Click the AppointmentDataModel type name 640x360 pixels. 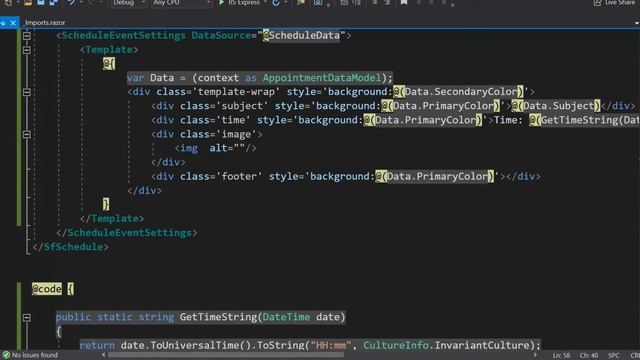point(322,78)
